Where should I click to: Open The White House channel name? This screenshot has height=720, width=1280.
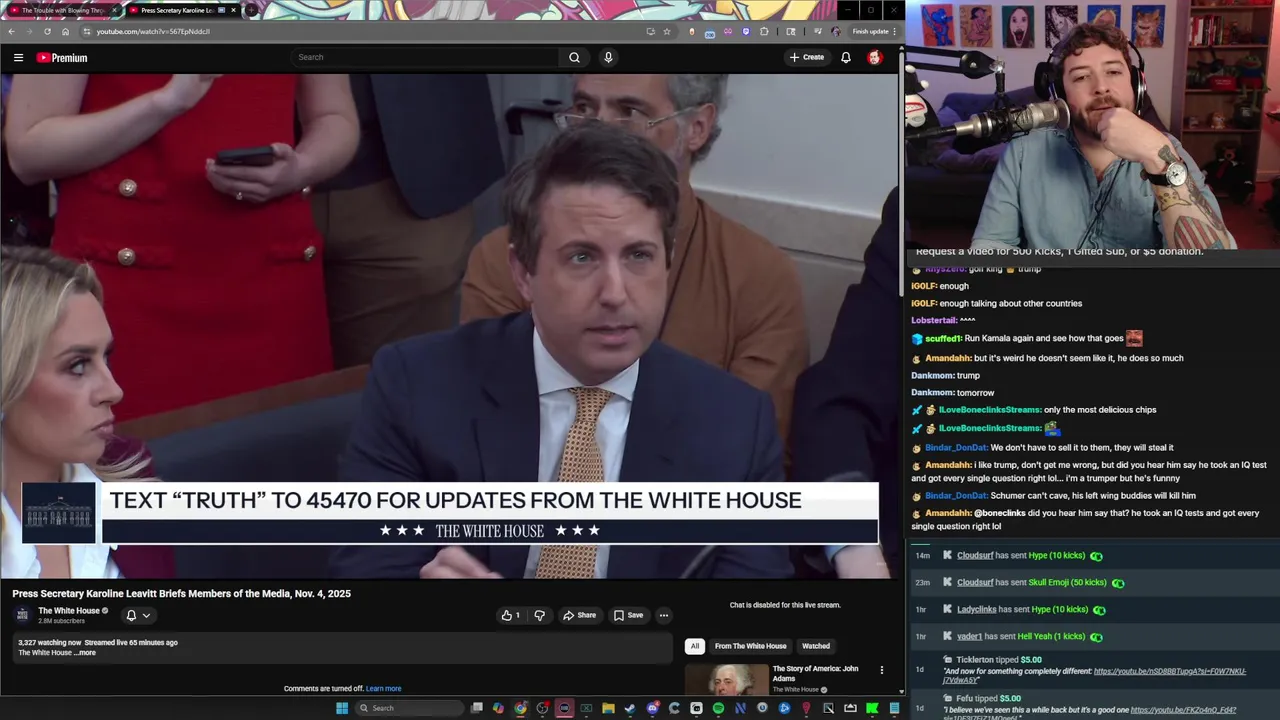[x=69, y=611]
